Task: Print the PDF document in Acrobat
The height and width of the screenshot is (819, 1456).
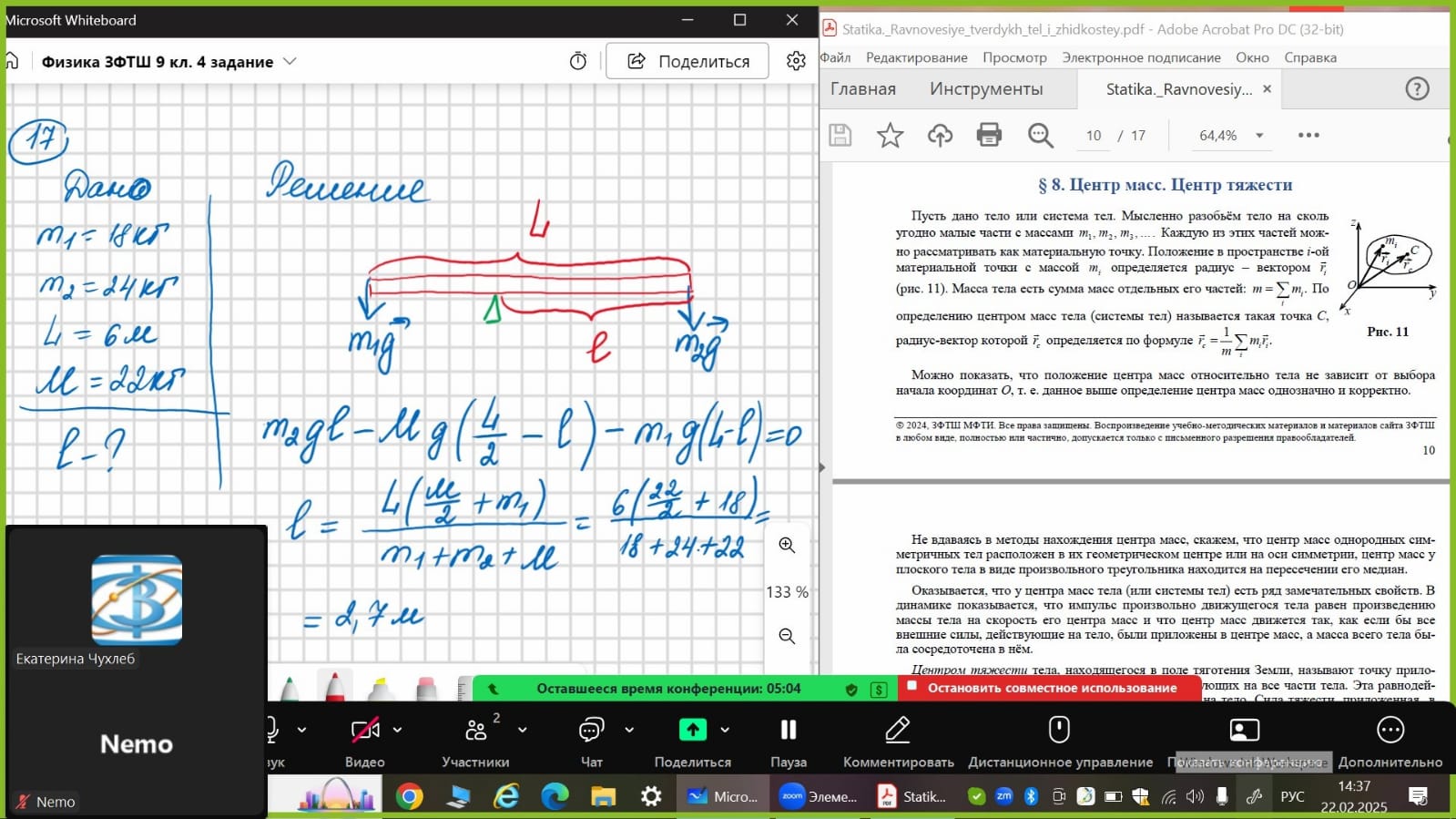Action: tap(989, 135)
